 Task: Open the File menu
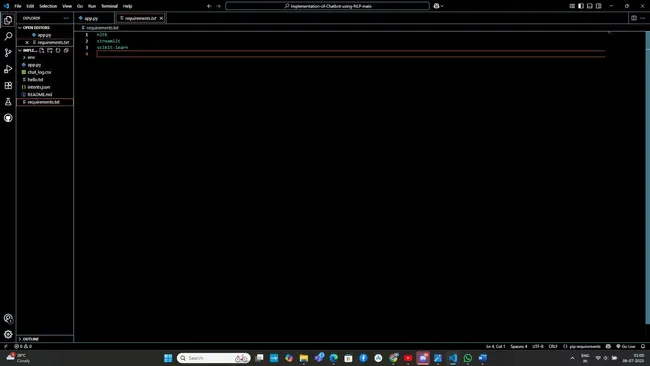click(x=18, y=6)
